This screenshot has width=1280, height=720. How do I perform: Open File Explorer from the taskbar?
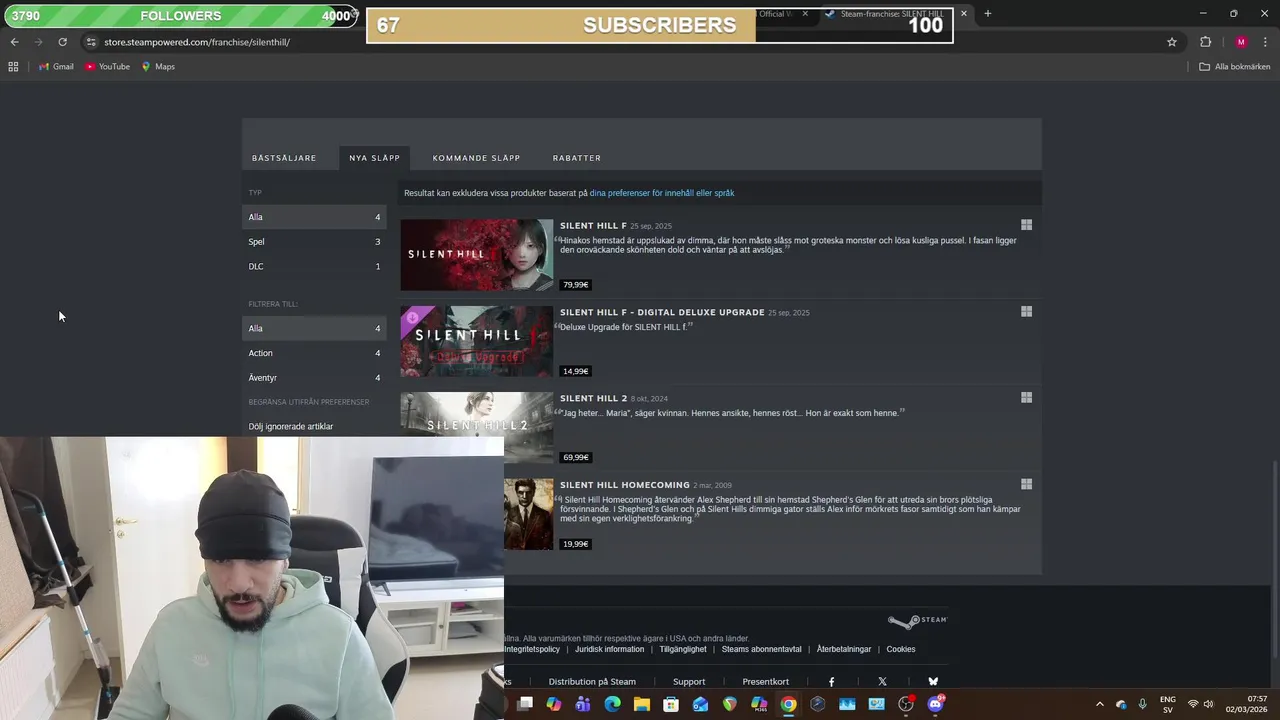pyautogui.click(x=641, y=704)
